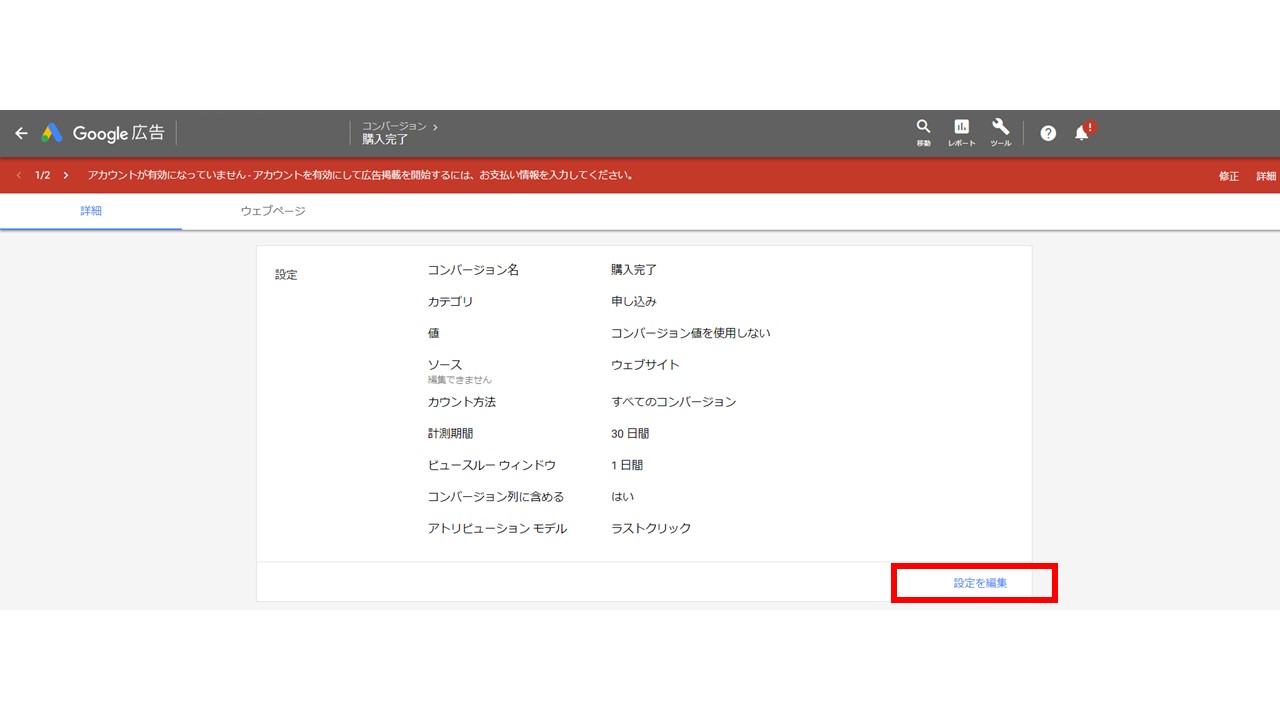Show next alert with right chevron
1280x720 pixels.
(66, 175)
